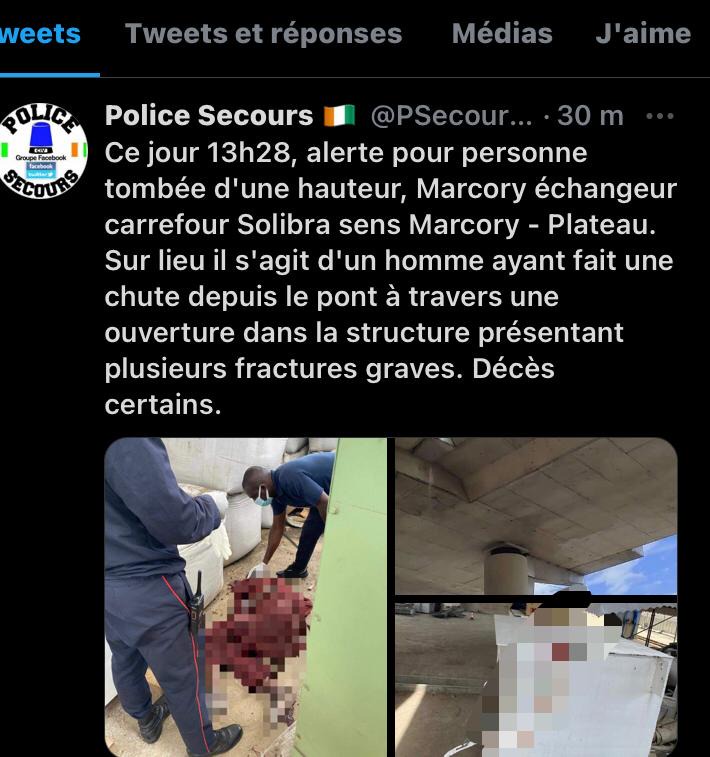Tap the 'Décès certains' line in tweet
Image resolution: width=710 pixels, height=757 pixels.
click(x=330, y=386)
